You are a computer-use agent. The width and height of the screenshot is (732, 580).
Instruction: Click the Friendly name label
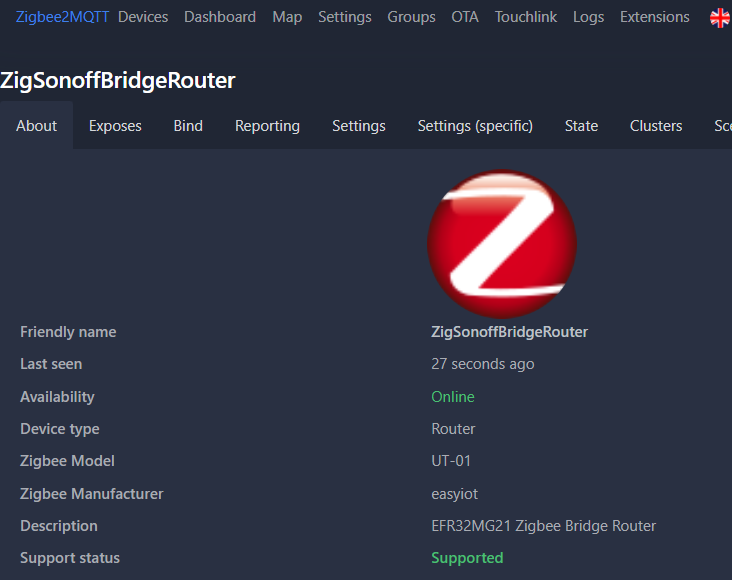68,332
